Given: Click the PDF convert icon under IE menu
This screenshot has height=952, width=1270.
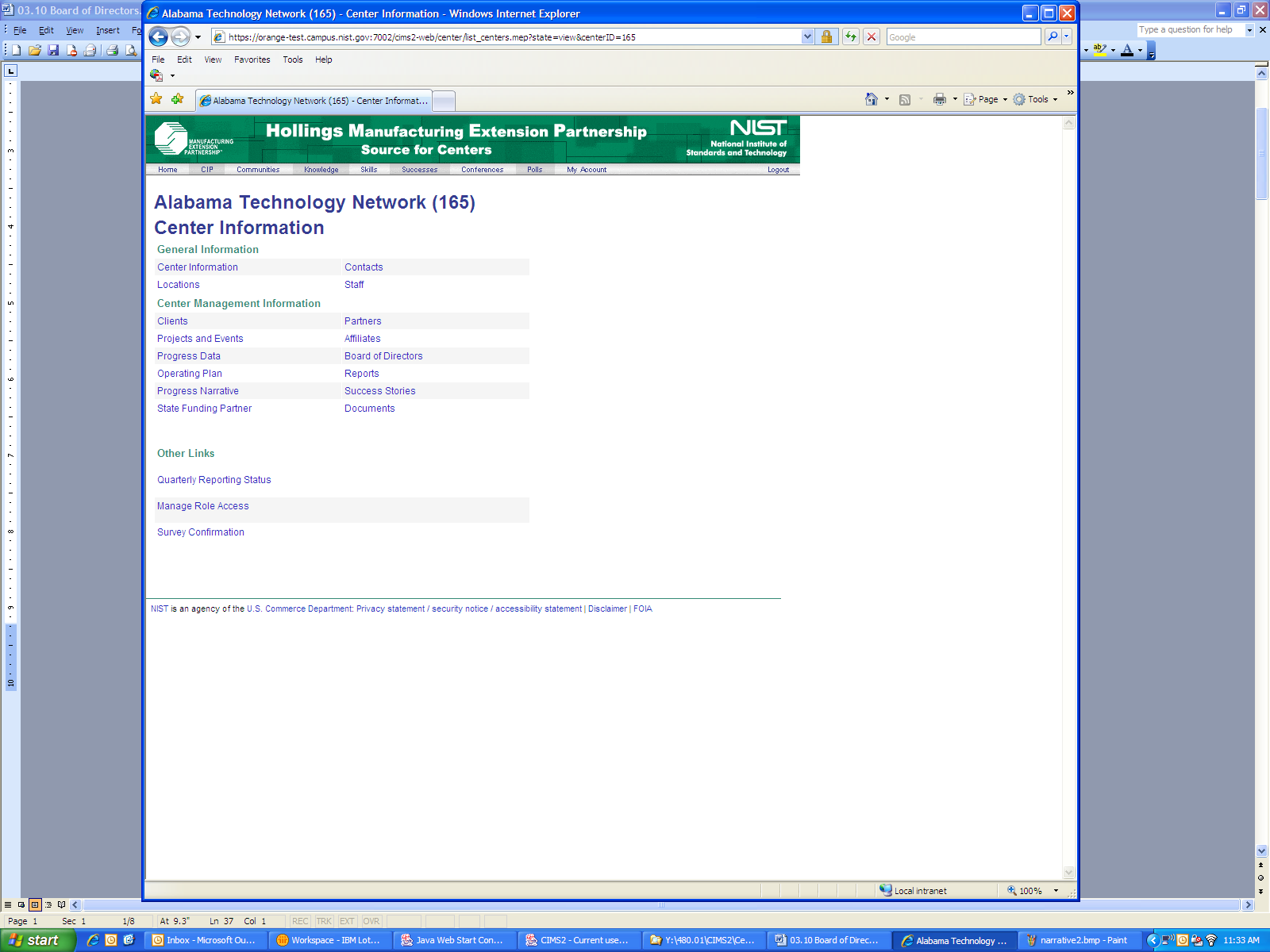Looking at the screenshot, I should 156,75.
